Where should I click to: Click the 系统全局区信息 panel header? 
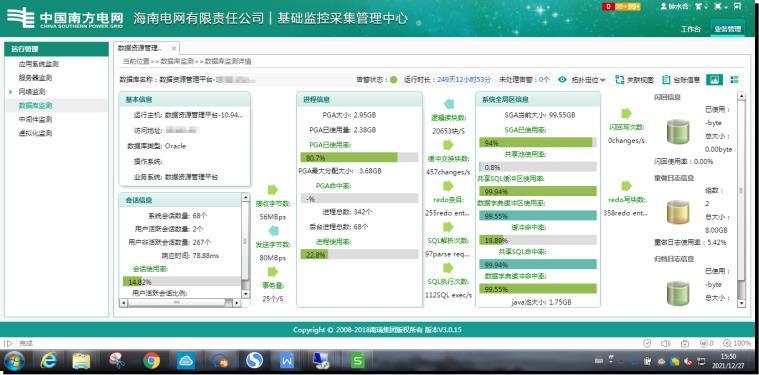538,99
